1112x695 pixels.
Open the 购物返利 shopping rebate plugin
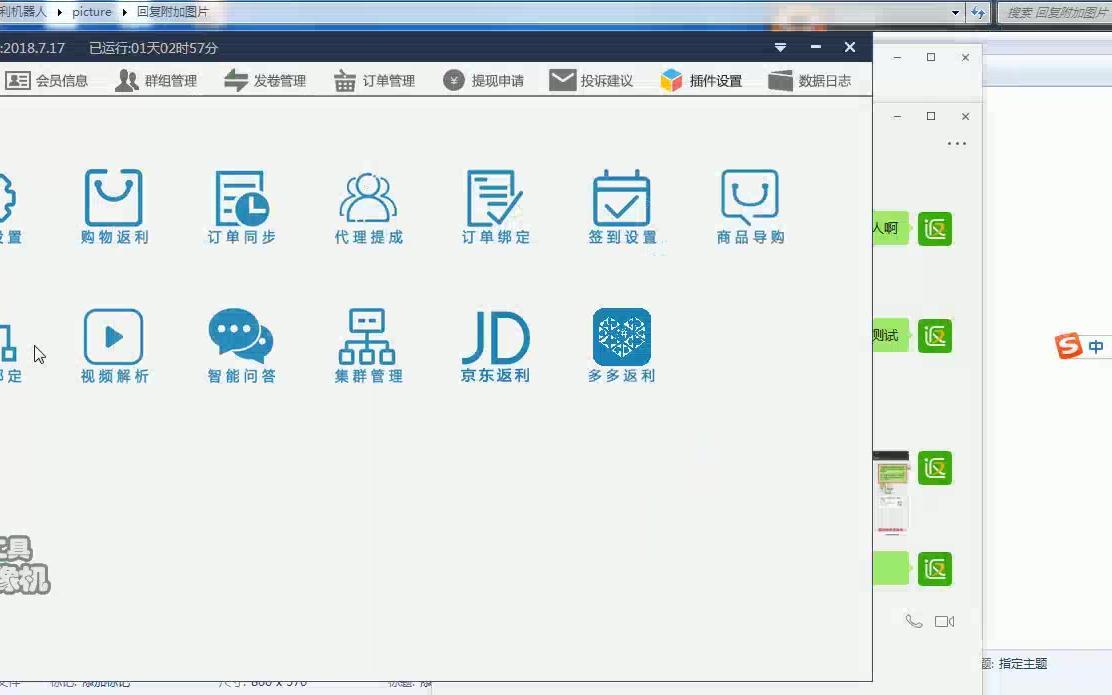pos(113,207)
